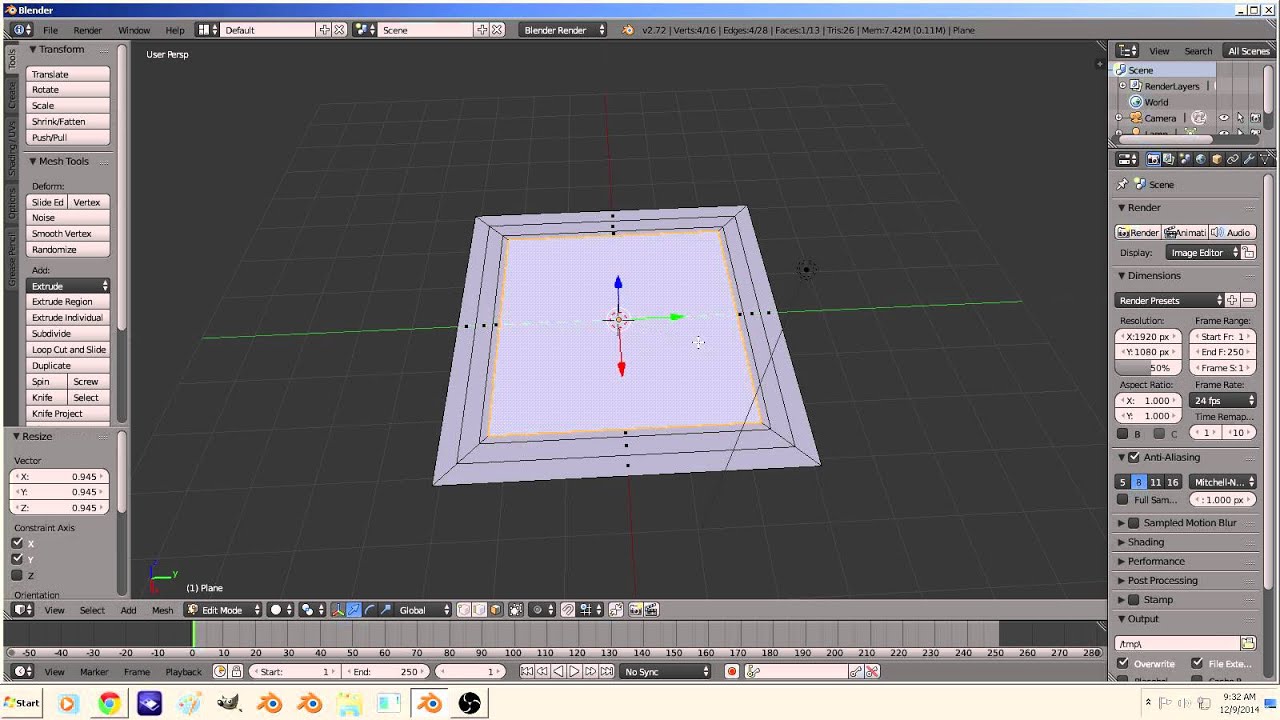Open the Image Editor display dropdown
Viewport: 1280px width, 720px height.
point(1203,253)
